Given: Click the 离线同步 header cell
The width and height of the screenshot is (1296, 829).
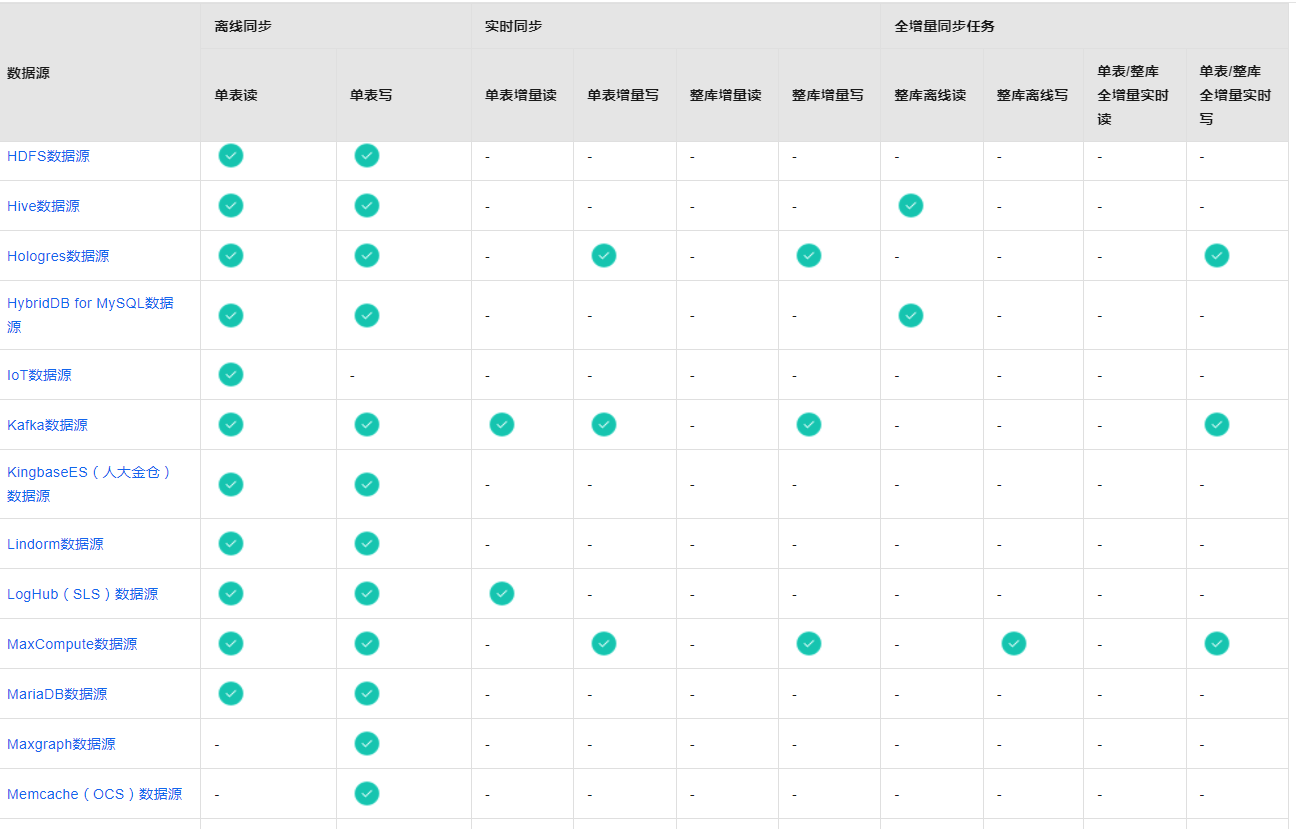Looking at the screenshot, I should (x=336, y=26).
